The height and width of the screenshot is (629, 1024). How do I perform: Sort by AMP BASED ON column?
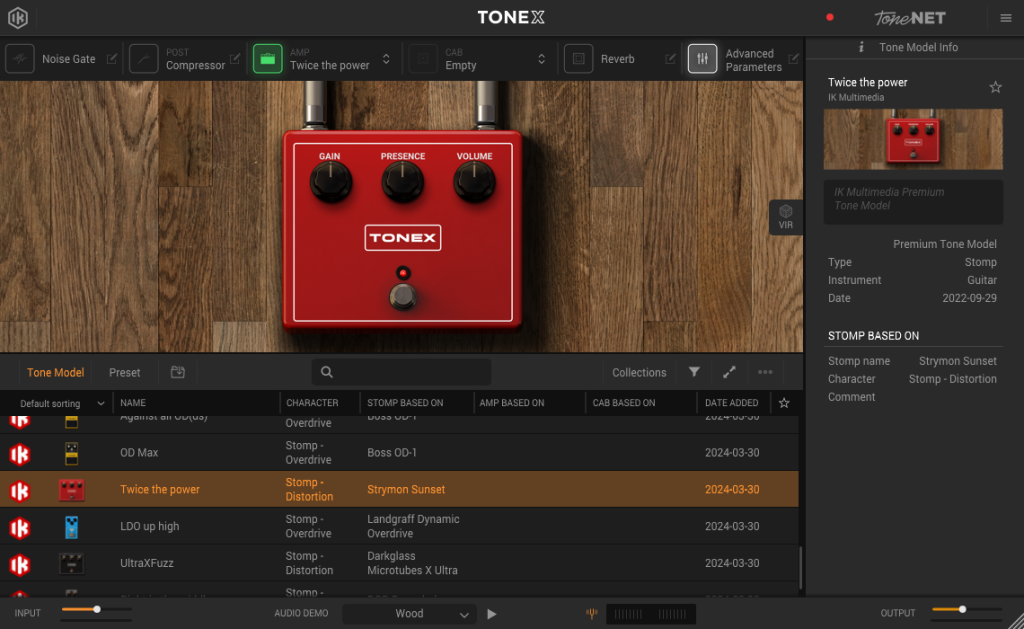[x=512, y=403]
